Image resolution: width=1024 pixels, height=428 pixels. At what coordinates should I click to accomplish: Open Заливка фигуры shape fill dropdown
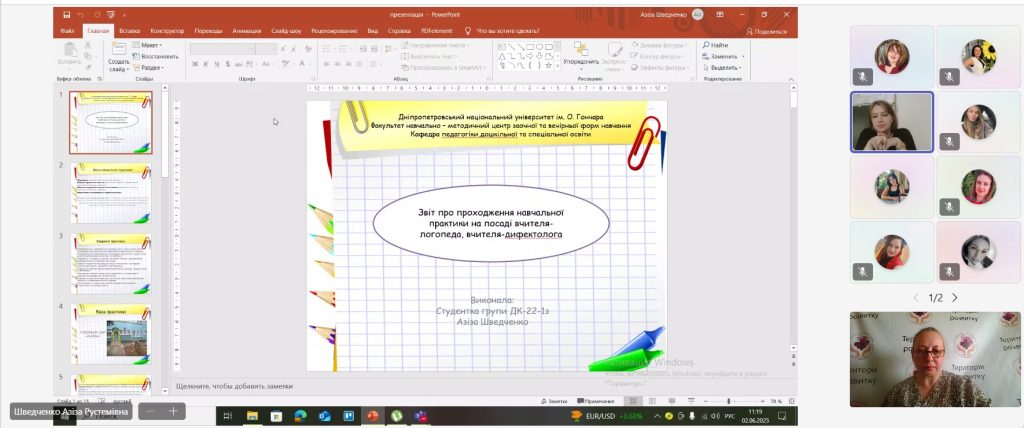[x=660, y=45]
